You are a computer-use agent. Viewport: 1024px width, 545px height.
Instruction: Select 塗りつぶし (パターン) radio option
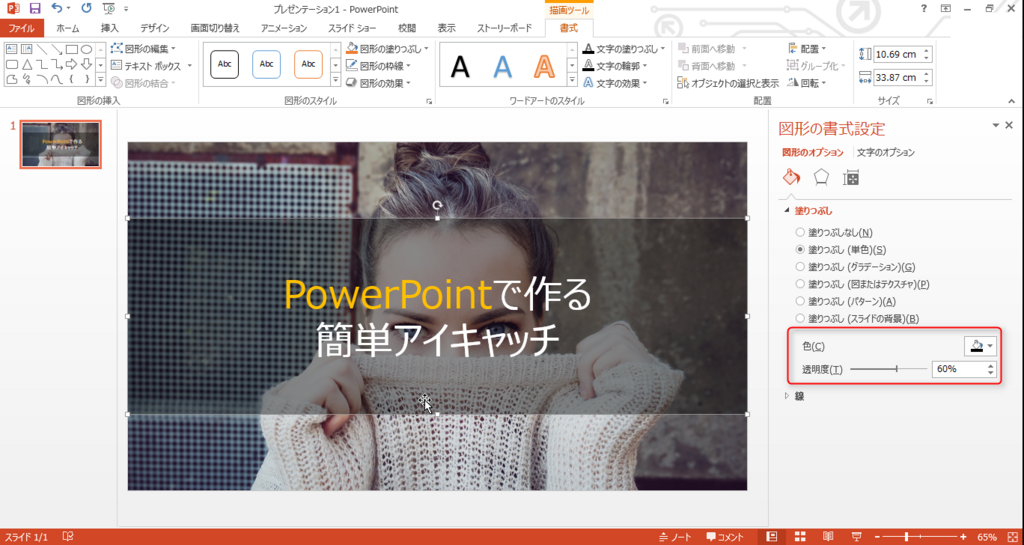(x=800, y=301)
